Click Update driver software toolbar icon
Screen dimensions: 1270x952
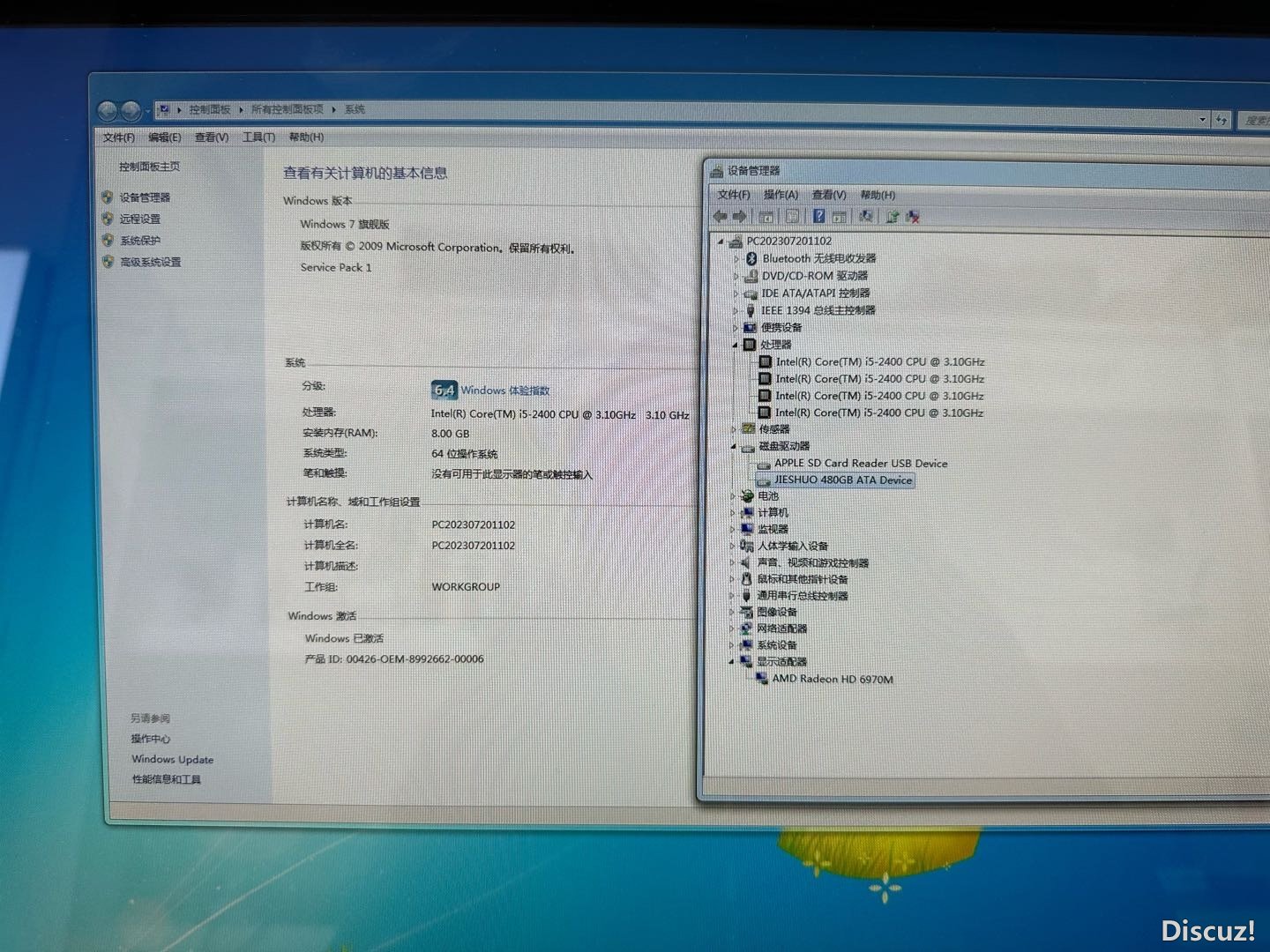893,216
